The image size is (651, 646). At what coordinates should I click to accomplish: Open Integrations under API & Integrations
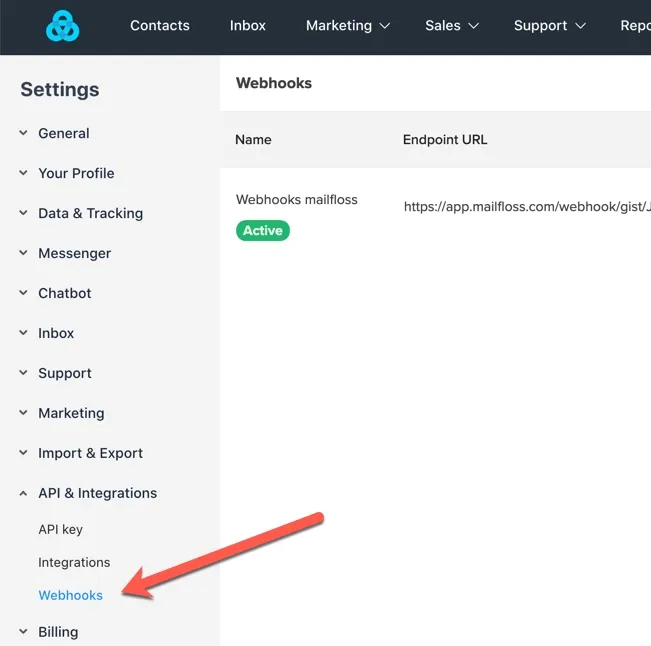pyautogui.click(x=74, y=563)
